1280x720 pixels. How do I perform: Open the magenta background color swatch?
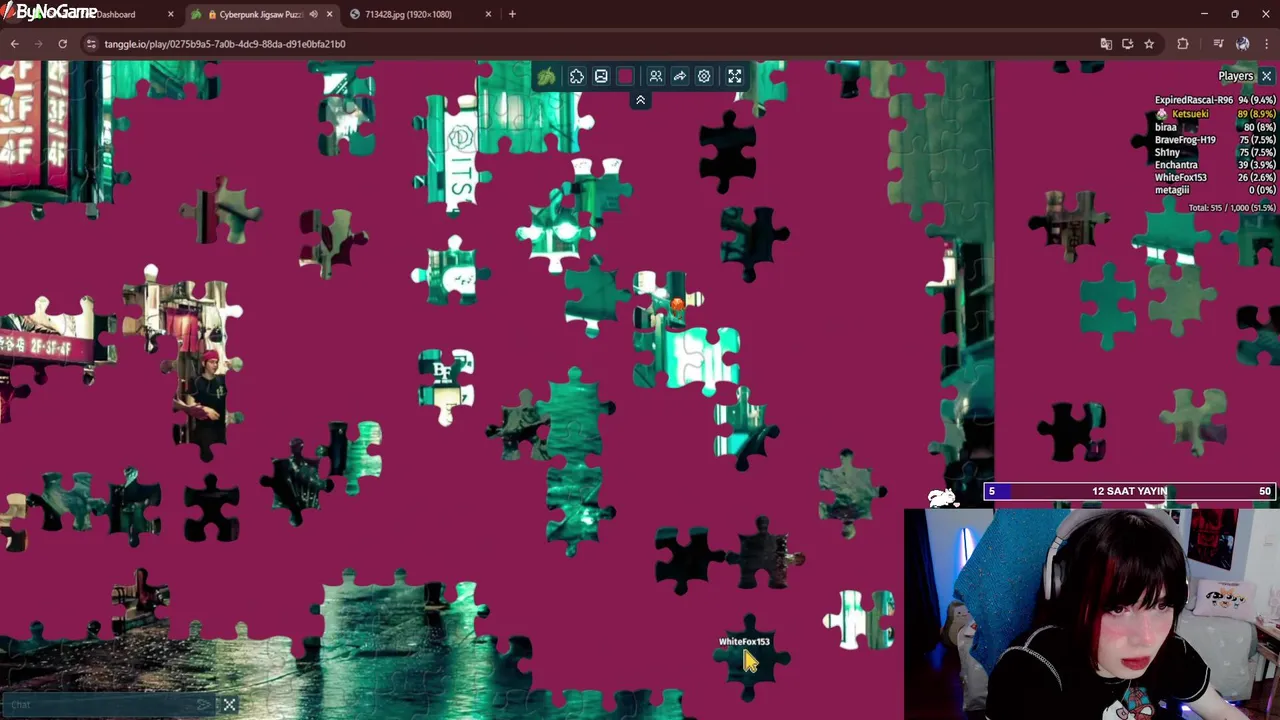(625, 76)
